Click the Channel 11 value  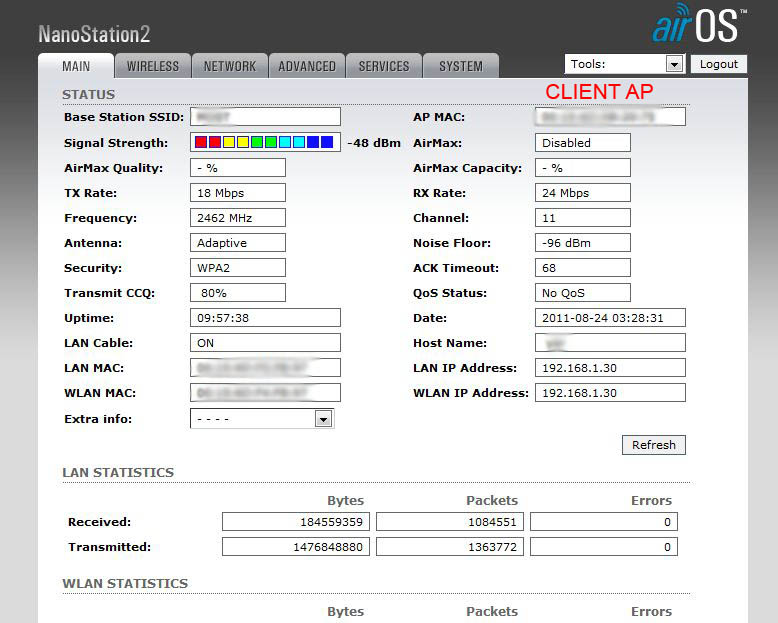(x=583, y=218)
